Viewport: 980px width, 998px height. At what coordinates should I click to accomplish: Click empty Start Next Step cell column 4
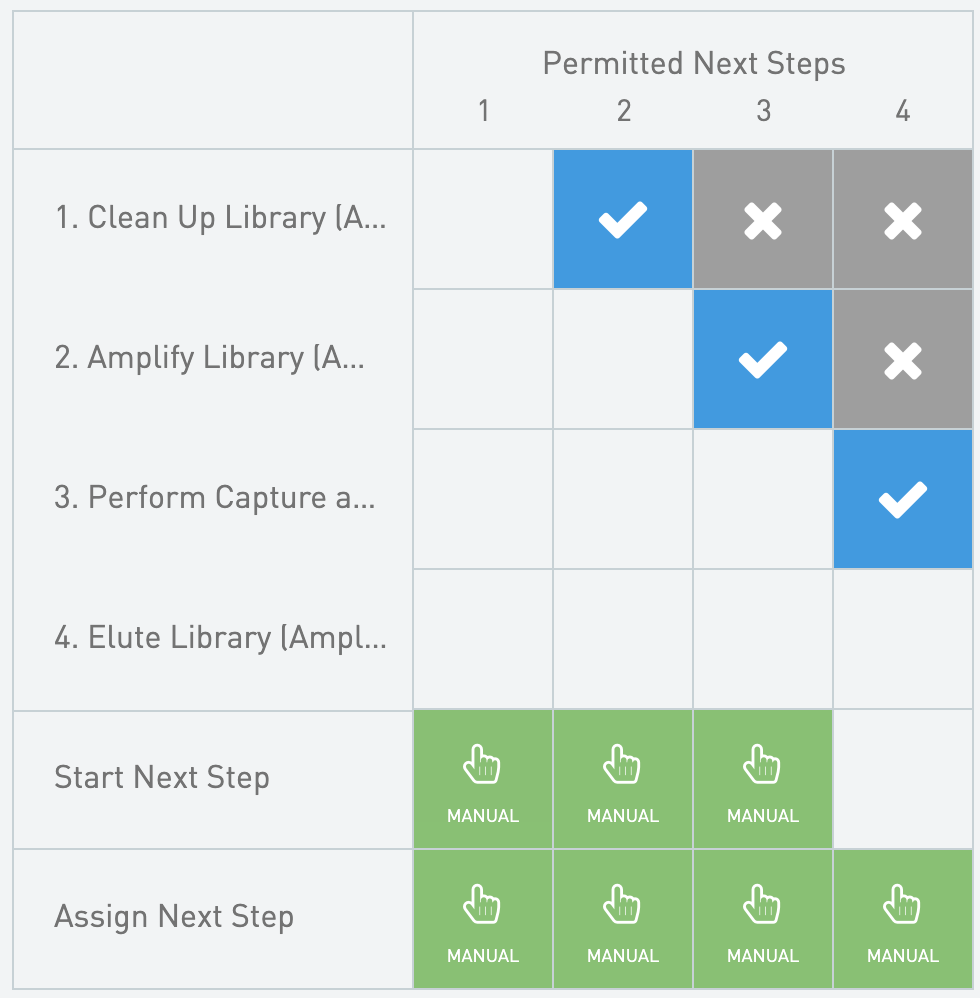click(x=902, y=779)
